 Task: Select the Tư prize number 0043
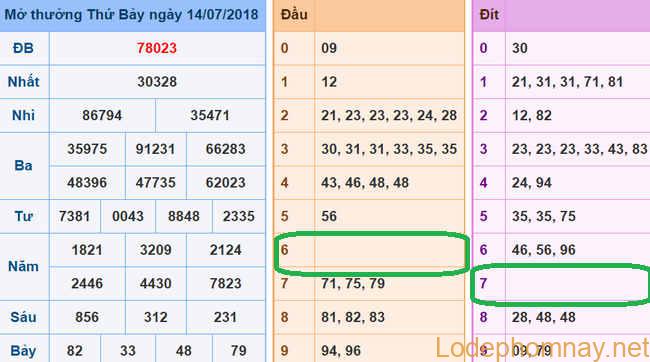pos(128,216)
